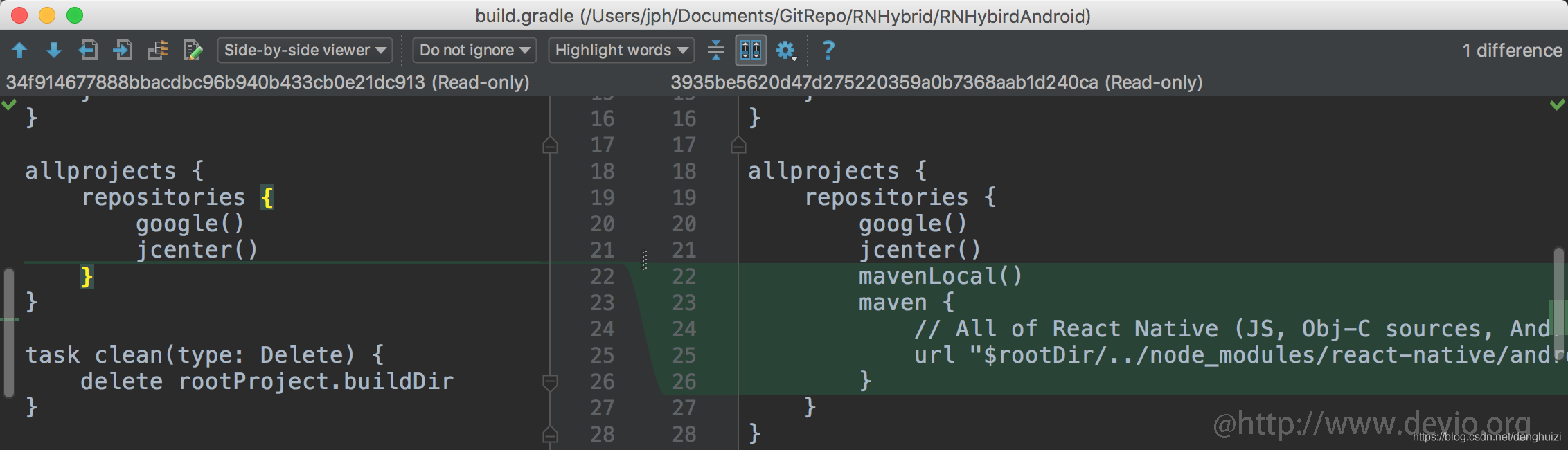This screenshot has height=450, width=1568.
Task: Click left line number 22
Action: tap(602, 276)
